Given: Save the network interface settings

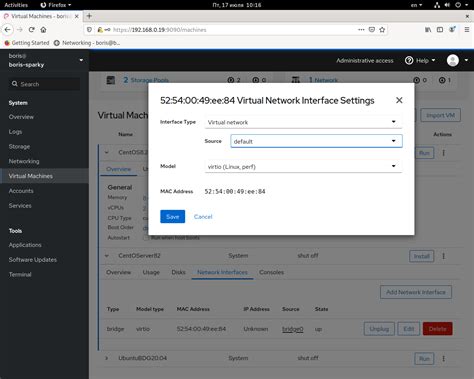Looking at the screenshot, I should 172,217.
